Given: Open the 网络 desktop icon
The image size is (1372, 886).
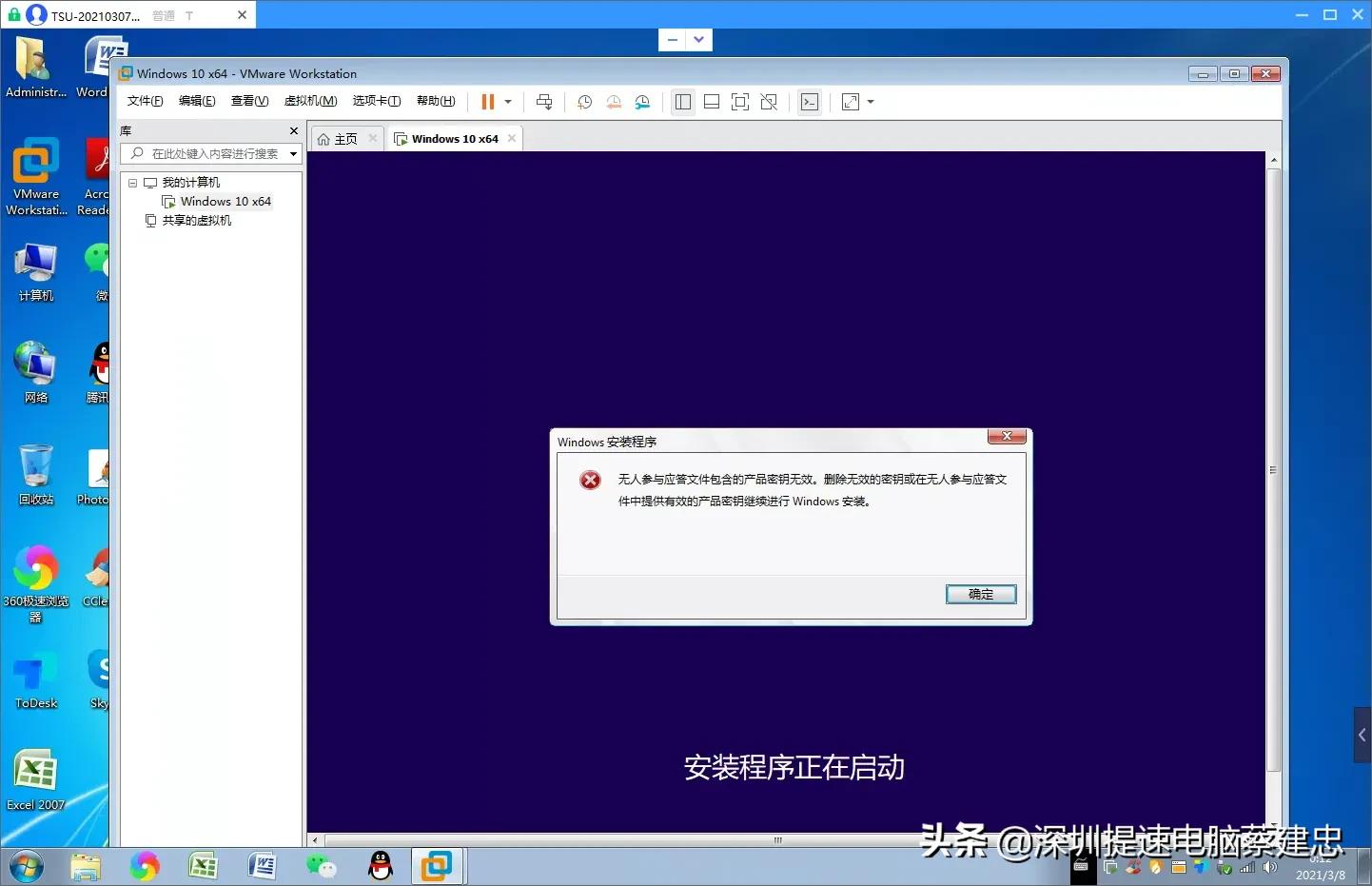Looking at the screenshot, I should point(36,372).
